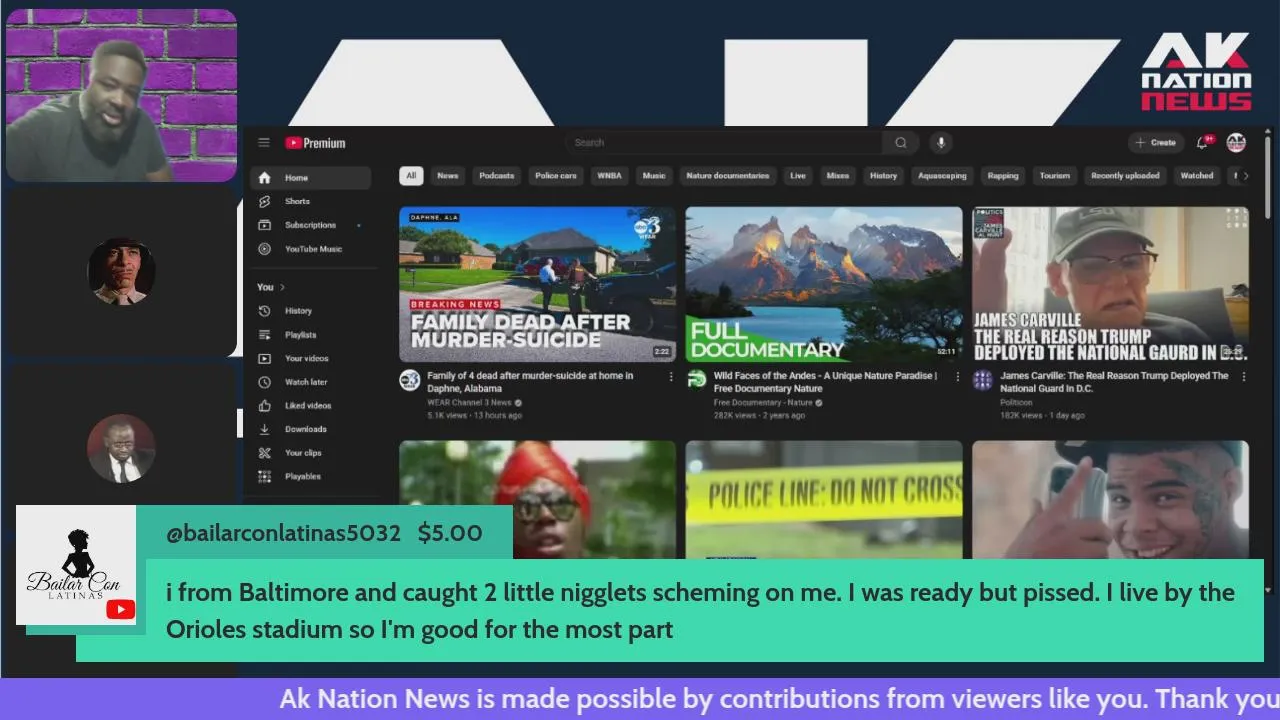Image resolution: width=1280 pixels, height=720 pixels.
Task: Select the Live filter chip
Action: [798, 176]
